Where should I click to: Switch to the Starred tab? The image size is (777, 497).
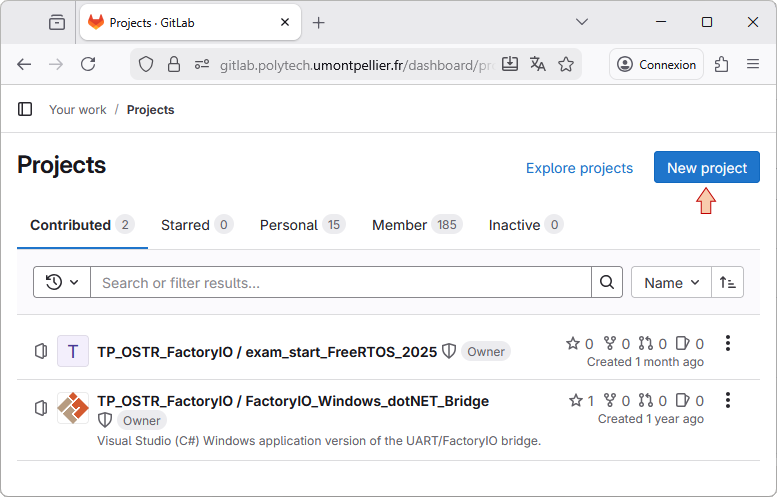[196, 225]
